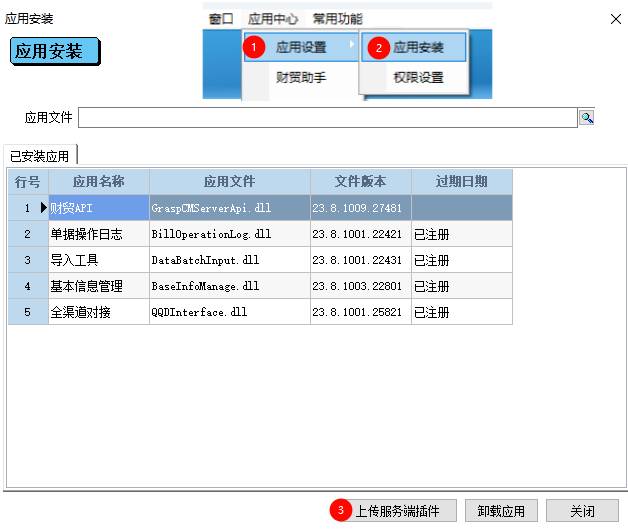The width and height of the screenshot is (628, 530).
Task: Select the 基本信息管理 cell
Action: (x=99, y=286)
